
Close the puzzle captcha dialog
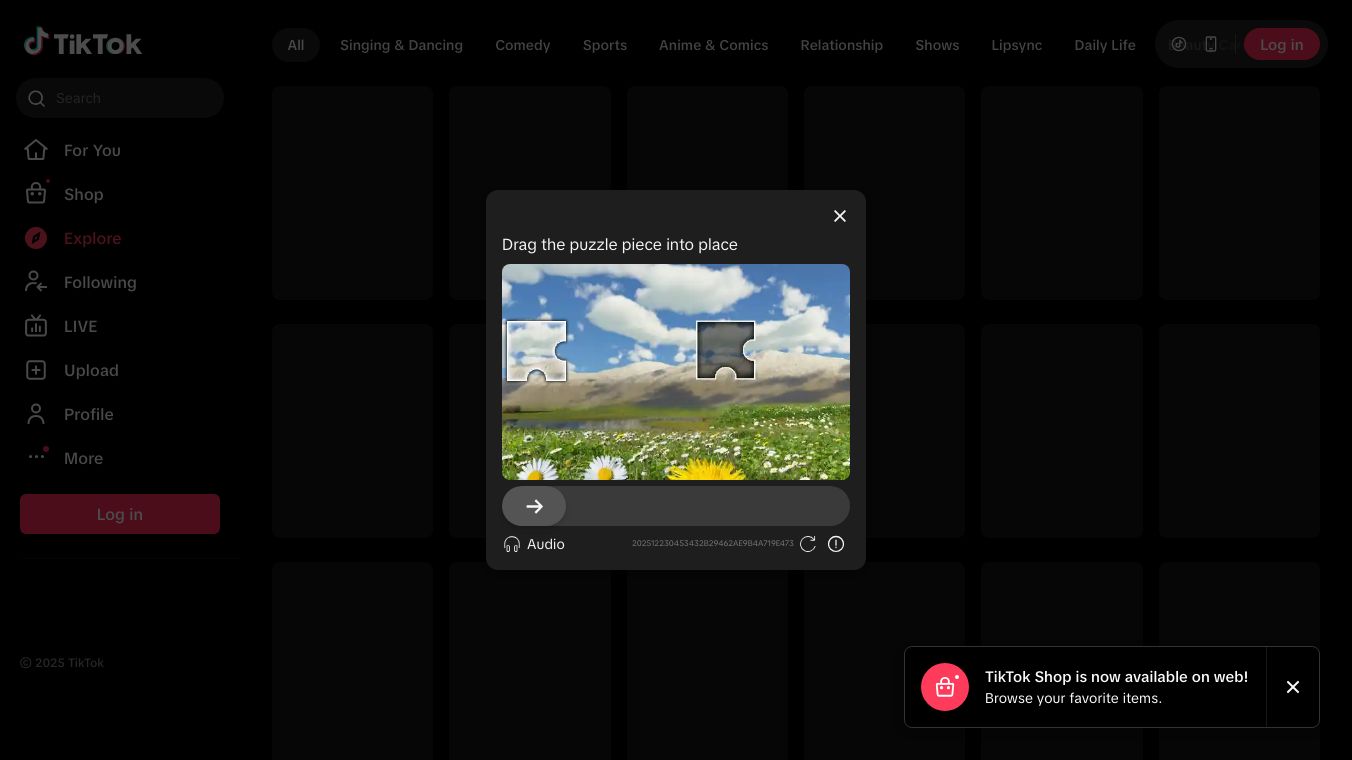click(840, 216)
